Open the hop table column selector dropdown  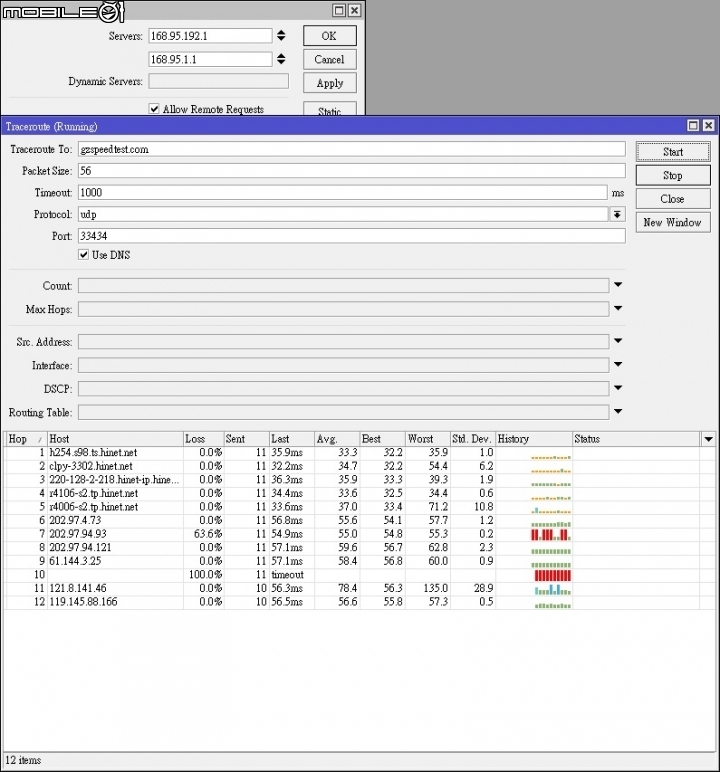point(708,439)
